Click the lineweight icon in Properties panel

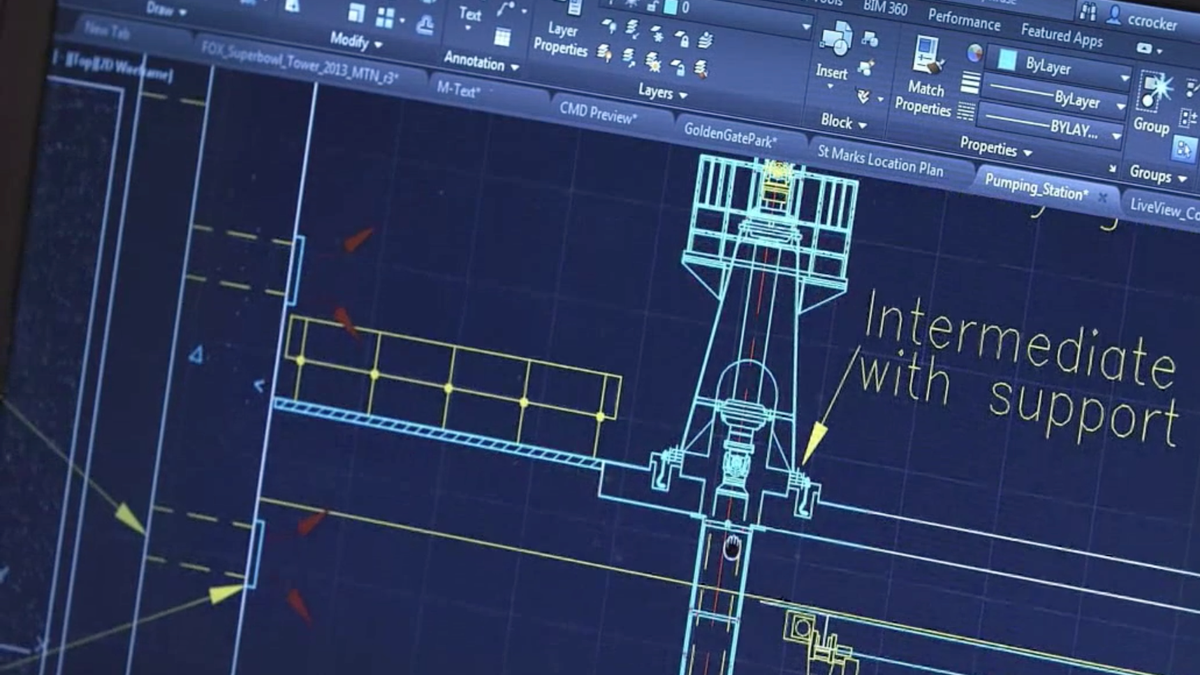pyautogui.click(x=970, y=82)
